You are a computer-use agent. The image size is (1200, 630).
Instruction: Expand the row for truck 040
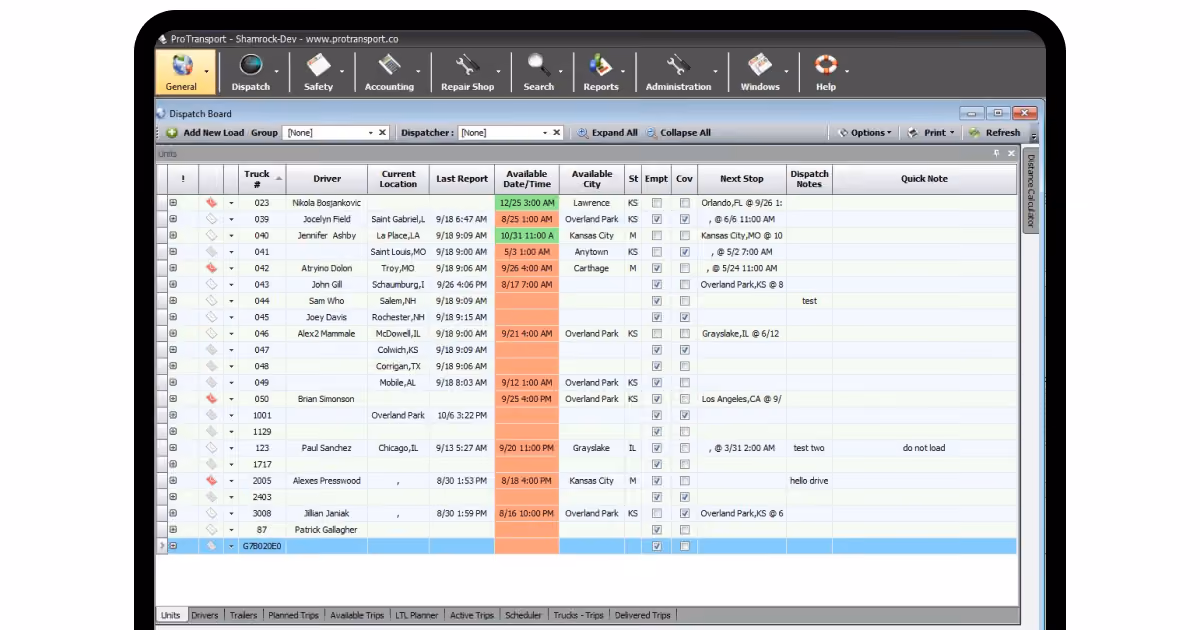point(172,236)
